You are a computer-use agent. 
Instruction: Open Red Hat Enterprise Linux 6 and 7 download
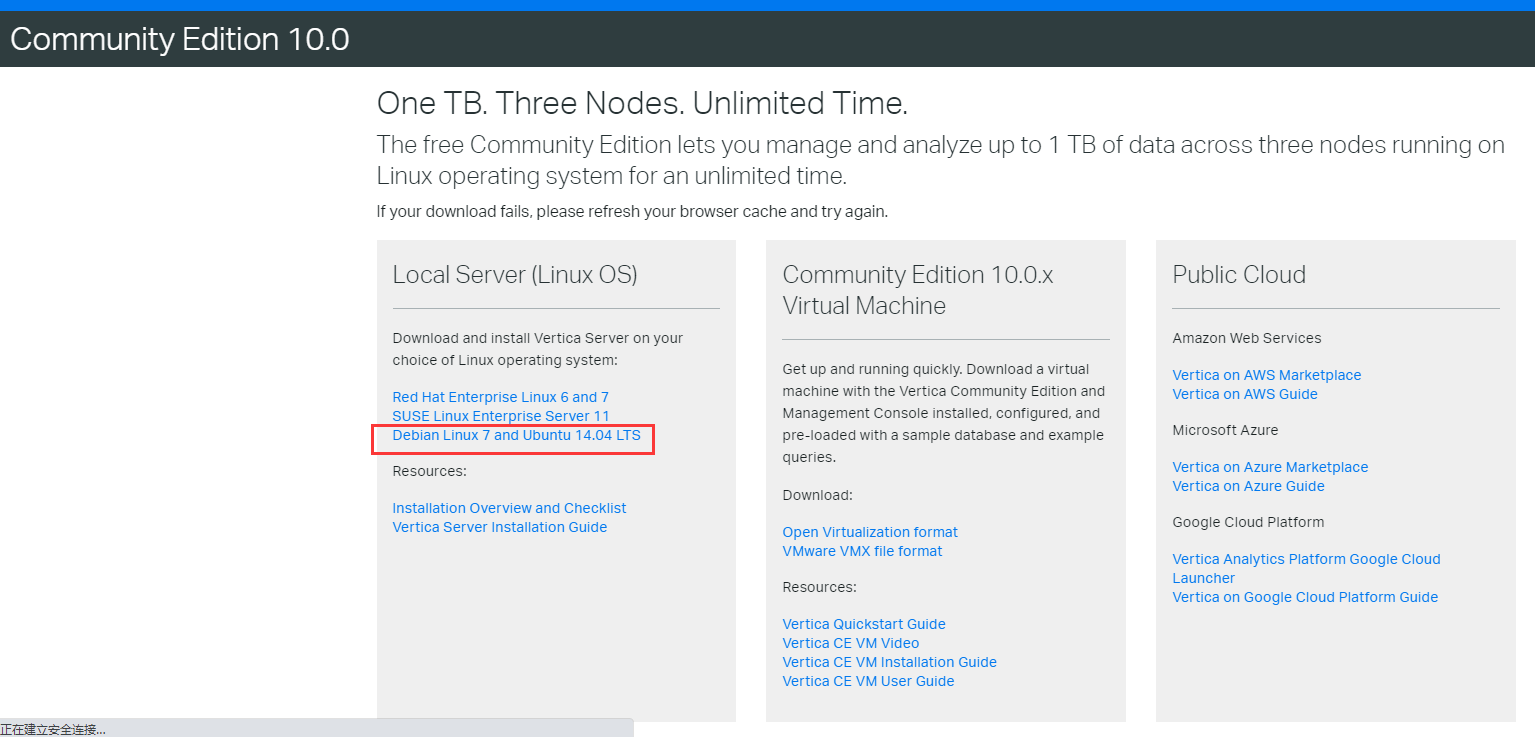point(500,397)
